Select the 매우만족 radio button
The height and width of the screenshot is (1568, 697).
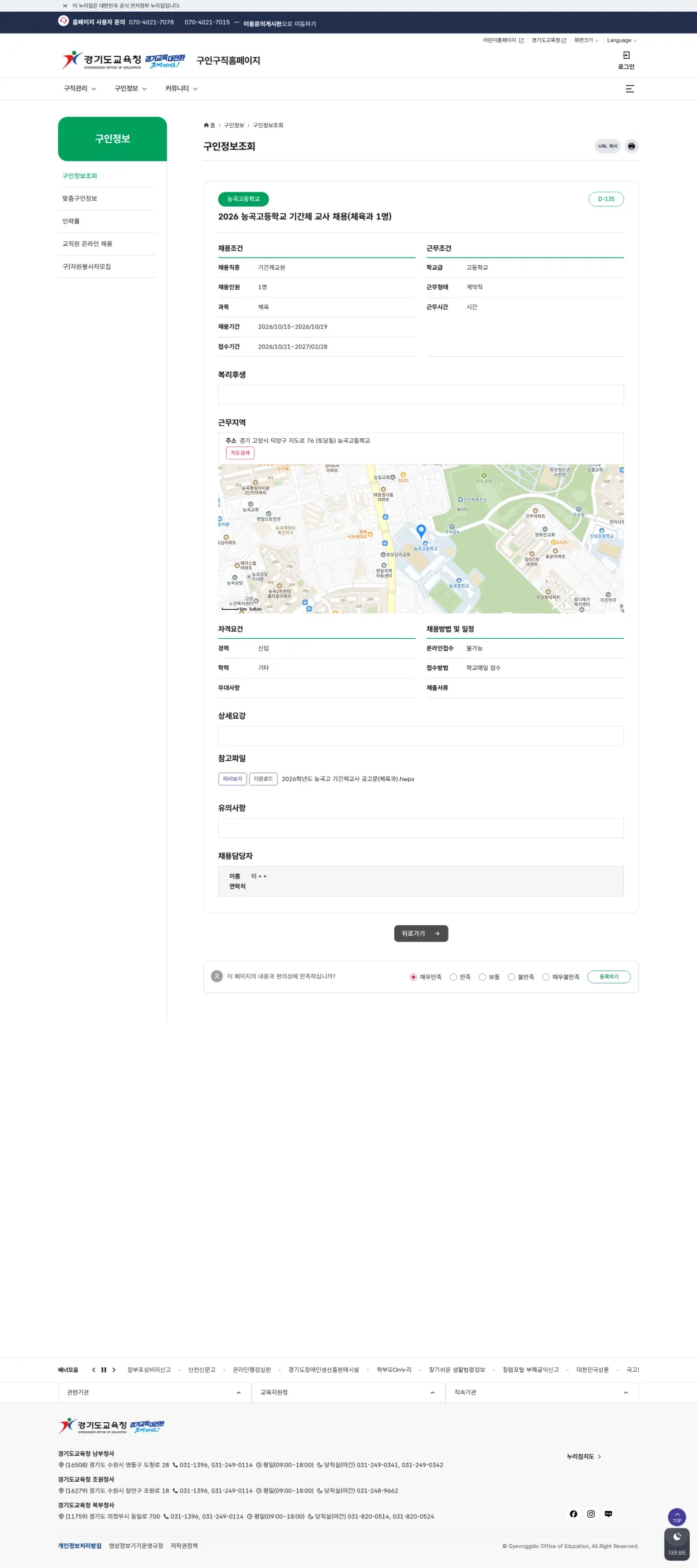(x=413, y=977)
